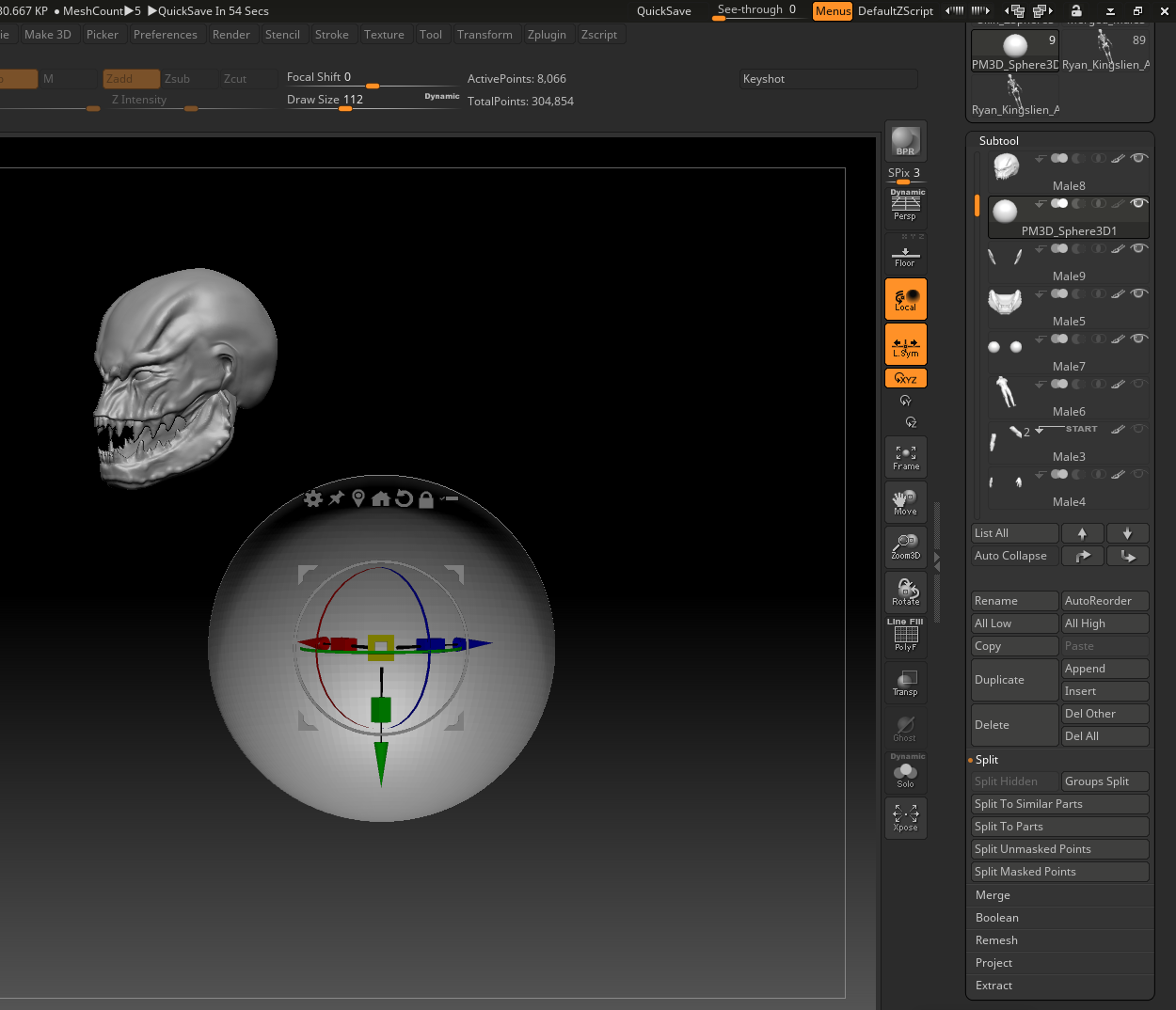
Task: Collapse the Split section
Action: [x=987, y=760]
